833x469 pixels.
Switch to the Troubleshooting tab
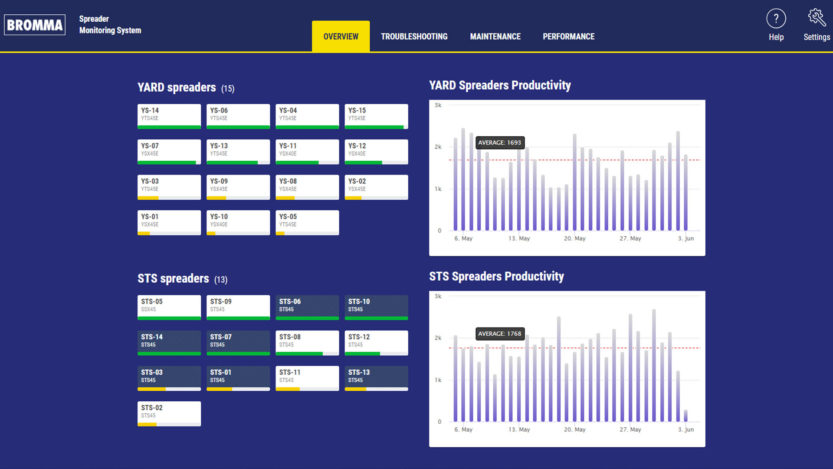(414, 37)
